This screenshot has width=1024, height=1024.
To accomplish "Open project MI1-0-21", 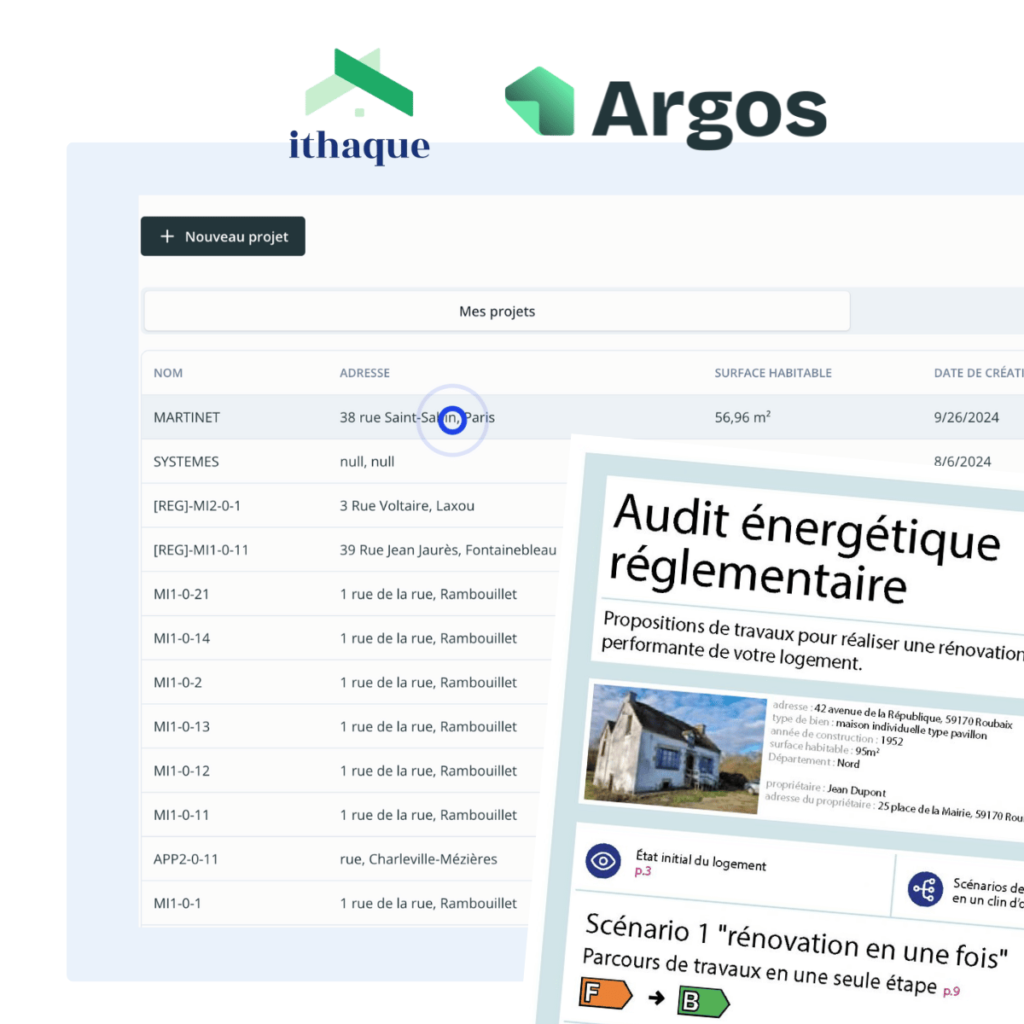I will tap(182, 594).
